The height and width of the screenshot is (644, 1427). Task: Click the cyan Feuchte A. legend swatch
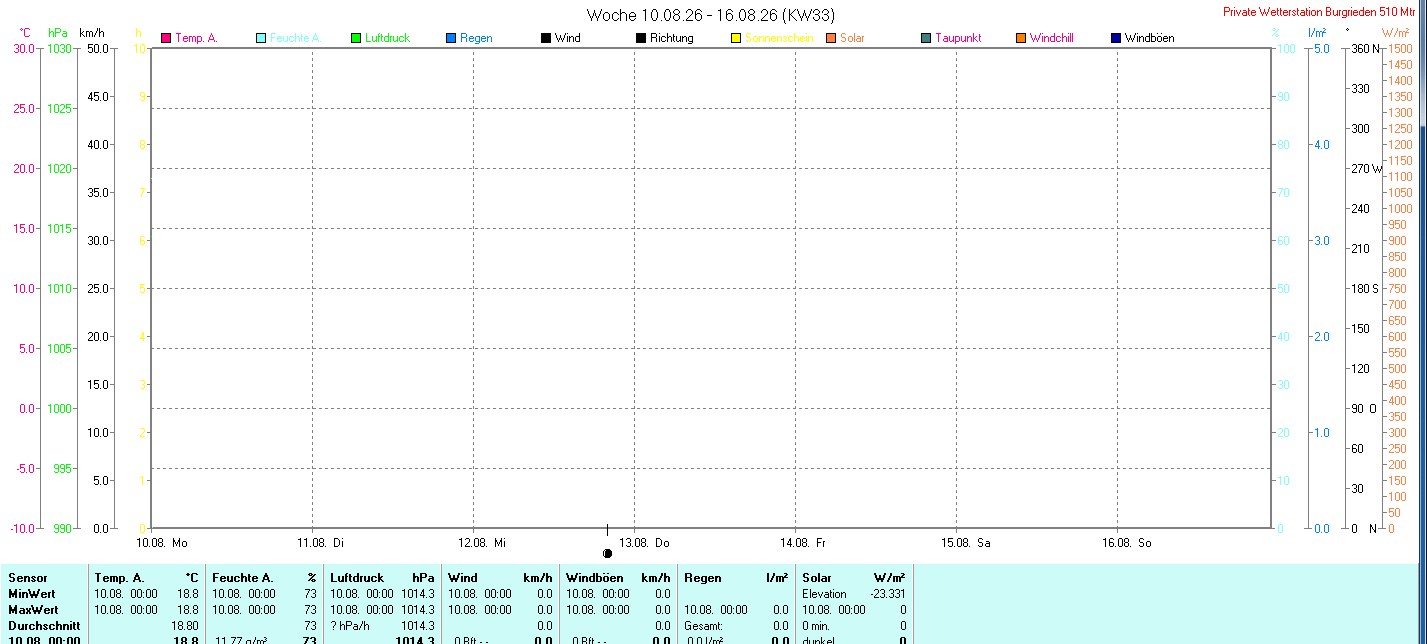[261, 38]
